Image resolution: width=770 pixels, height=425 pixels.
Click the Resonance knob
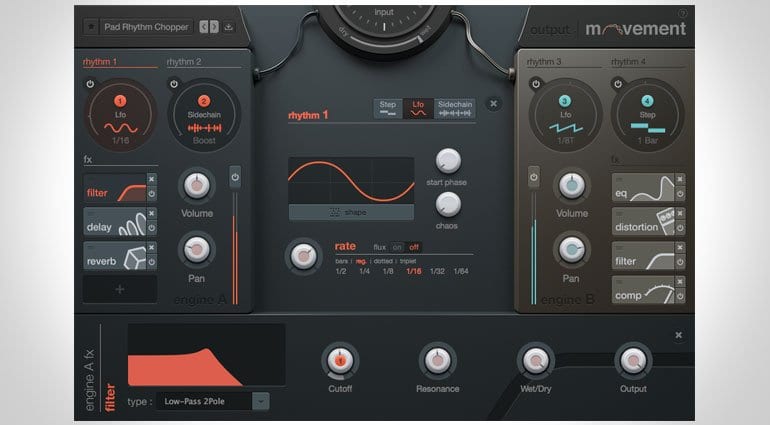click(x=438, y=361)
